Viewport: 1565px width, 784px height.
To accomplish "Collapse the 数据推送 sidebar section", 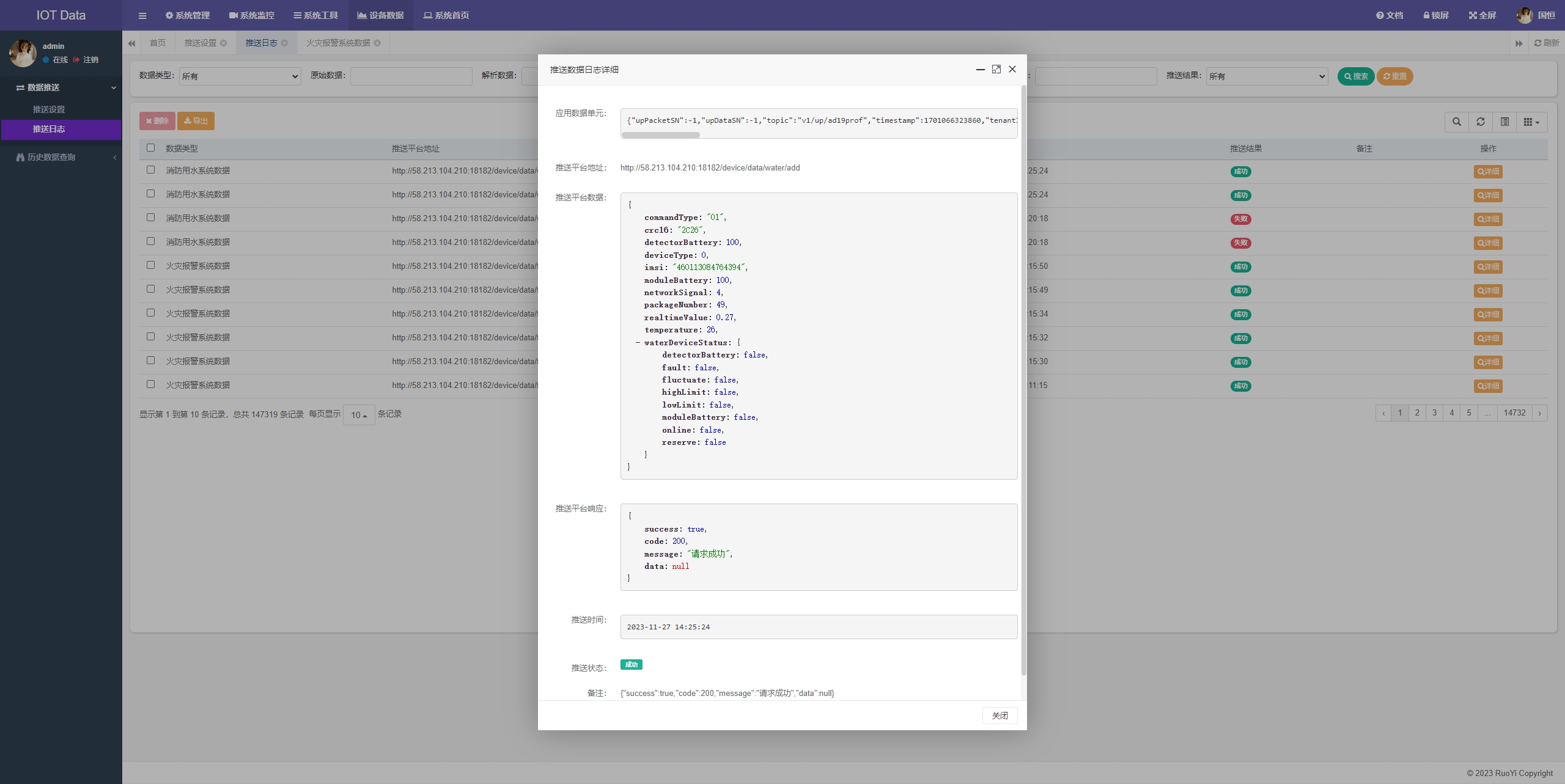I will tap(61, 87).
